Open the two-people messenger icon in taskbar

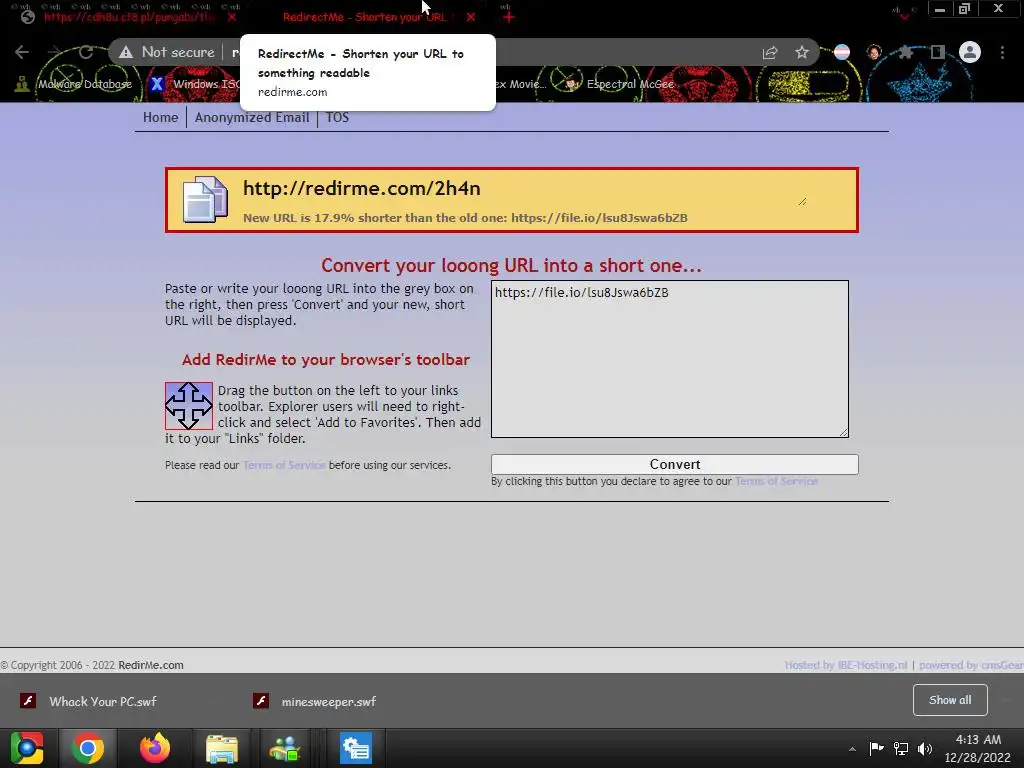(x=285, y=748)
